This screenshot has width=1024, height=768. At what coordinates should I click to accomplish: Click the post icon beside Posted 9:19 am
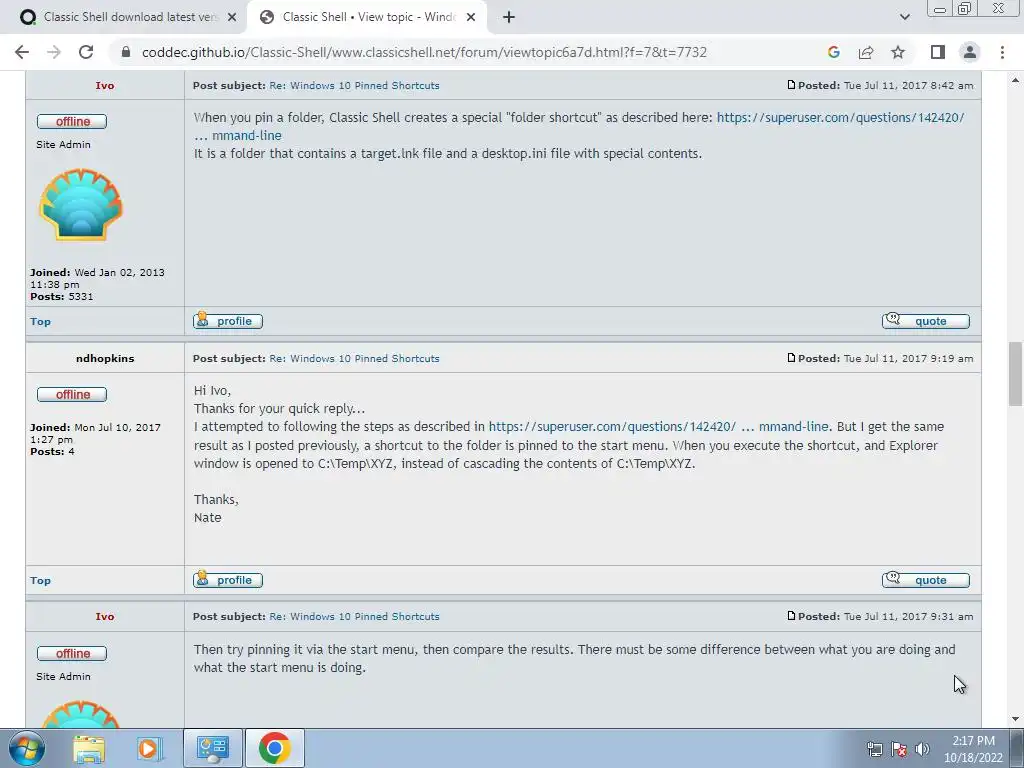[x=791, y=358]
